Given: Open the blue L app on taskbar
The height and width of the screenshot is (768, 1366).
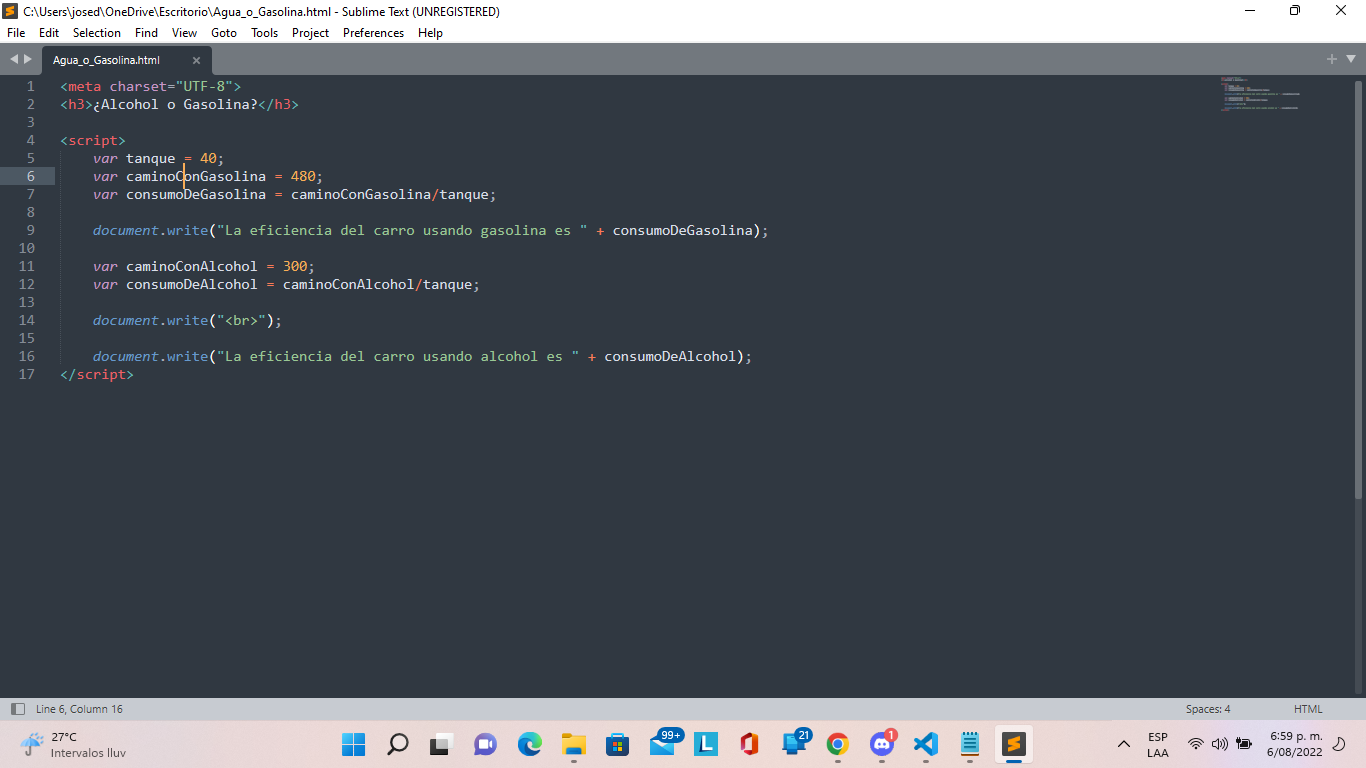Looking at the screenshot, I should click(x=706, y=744).
